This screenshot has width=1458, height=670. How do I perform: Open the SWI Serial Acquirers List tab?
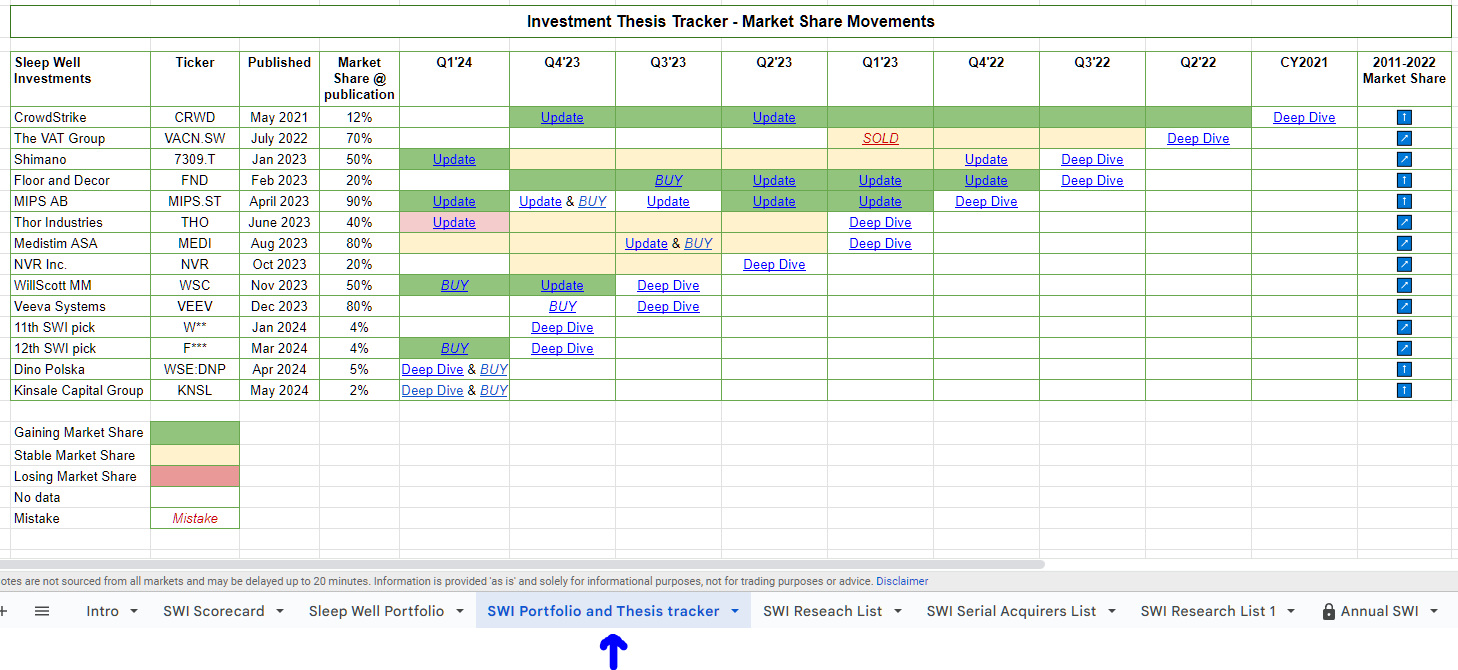click(x=1011, y=611)
